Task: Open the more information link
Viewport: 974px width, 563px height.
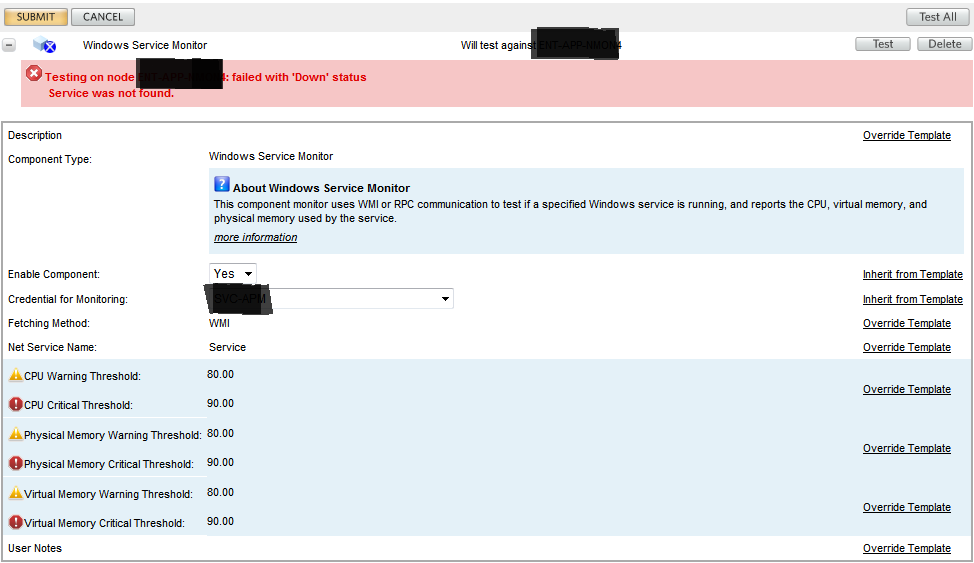Action: 255,237
